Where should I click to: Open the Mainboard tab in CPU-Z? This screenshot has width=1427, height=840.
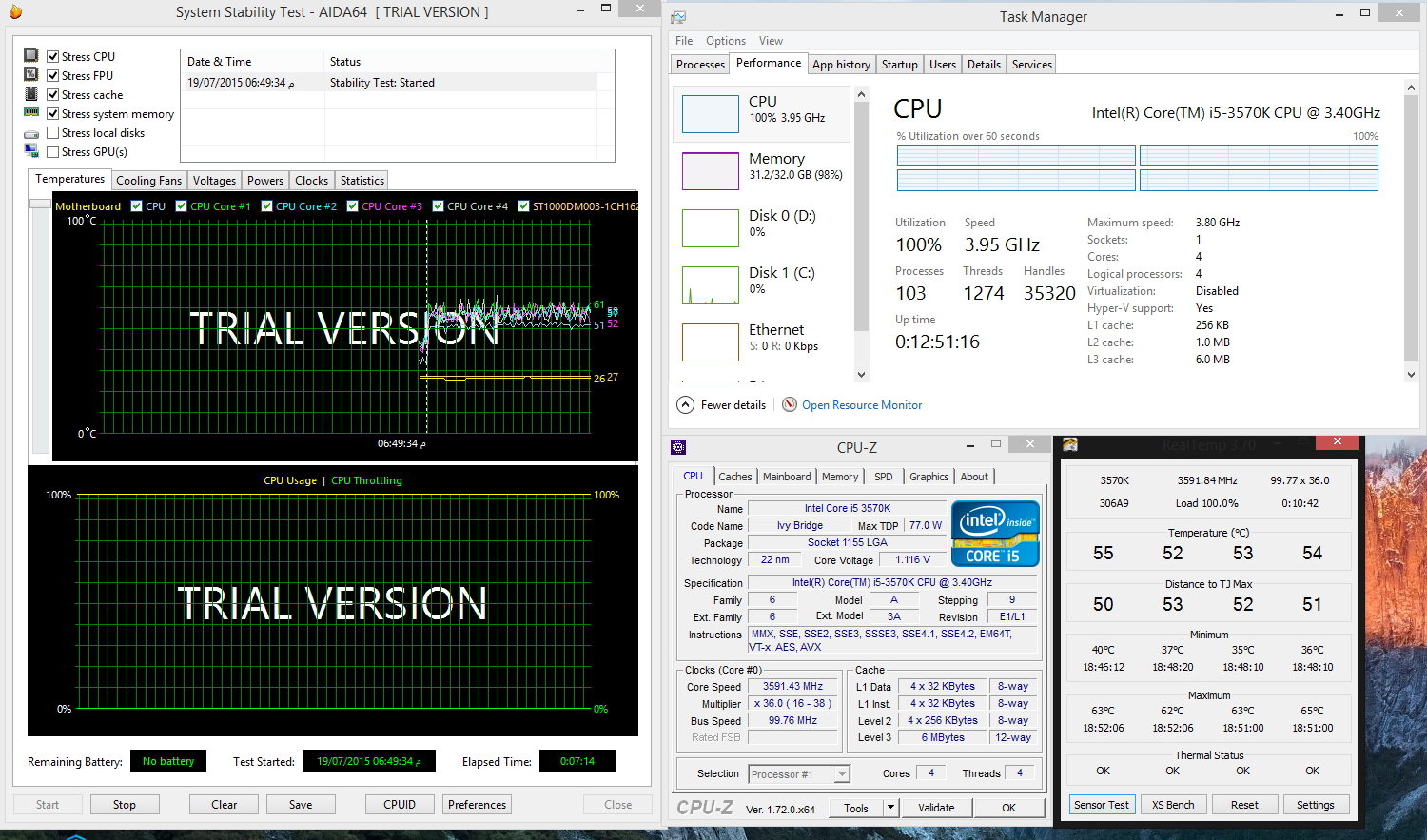[787, 477]
